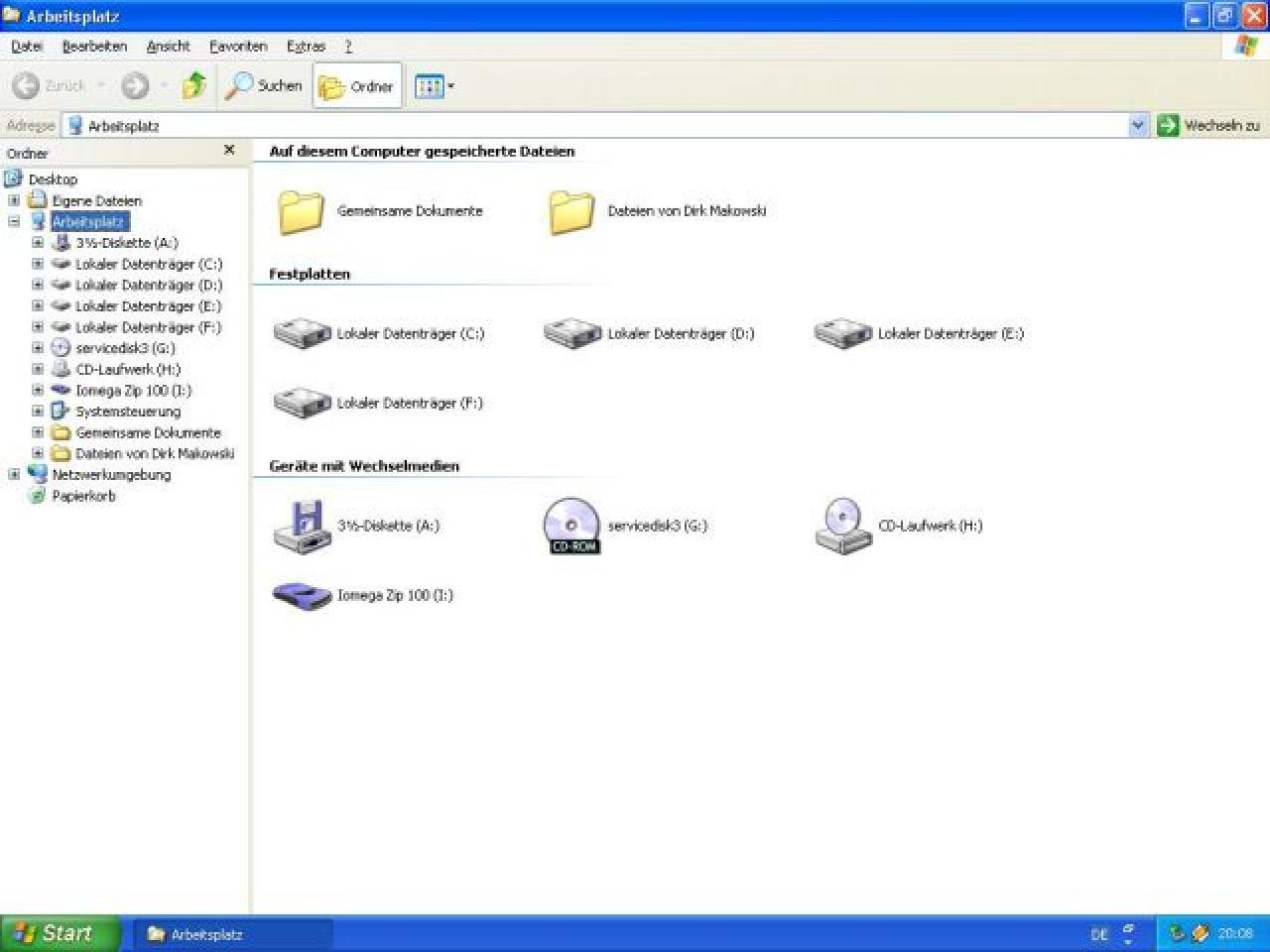Select the Lokaler Datenträger (E:) drive icon
Viewport: 1270px width, 952px height.
(x=842, y=333)
